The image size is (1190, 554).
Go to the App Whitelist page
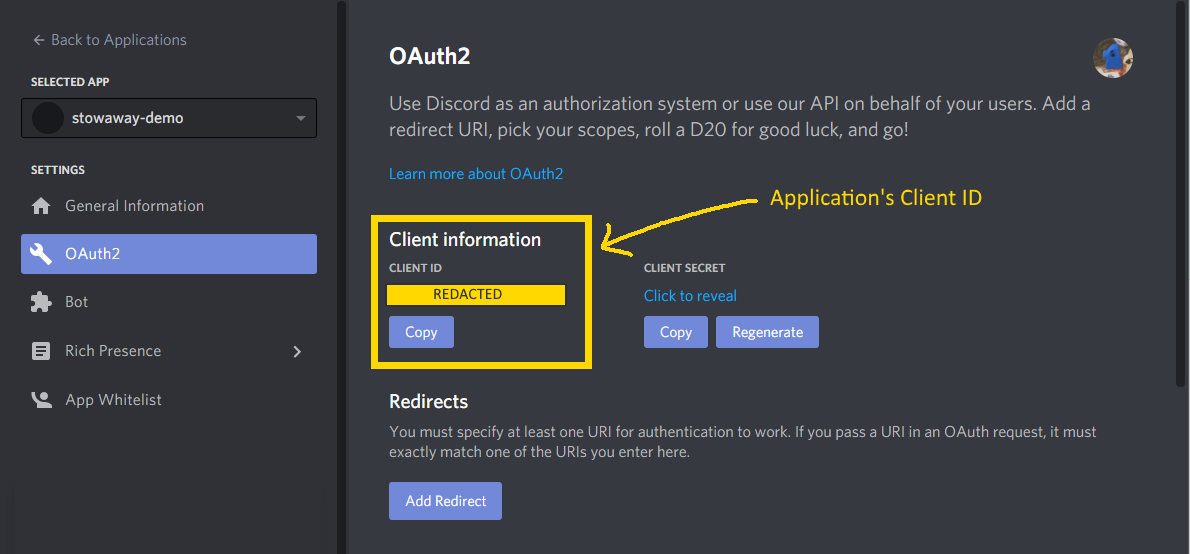(x=113, y=400)
